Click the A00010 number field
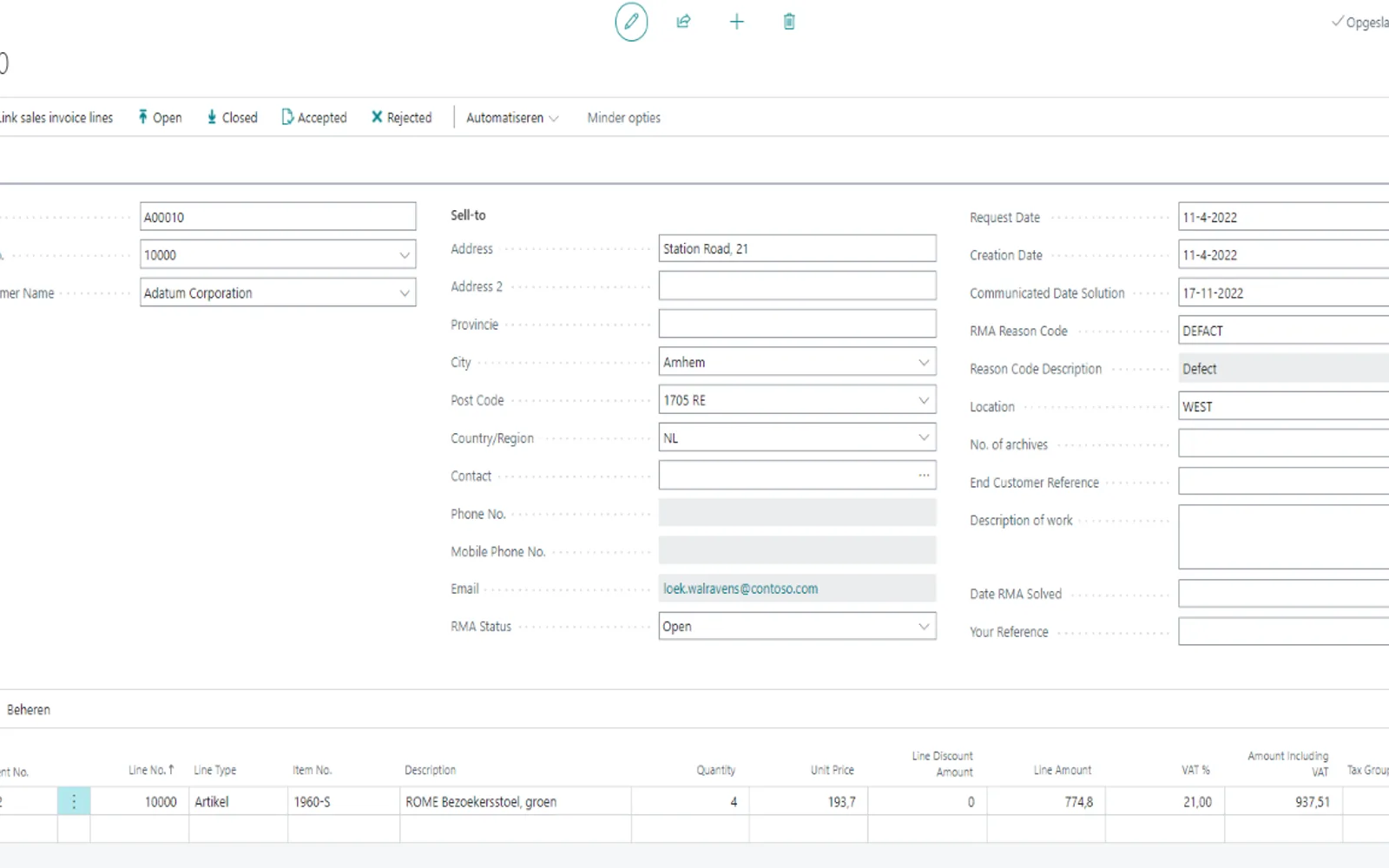This screenshot has height=868, width=1389. 278,217
